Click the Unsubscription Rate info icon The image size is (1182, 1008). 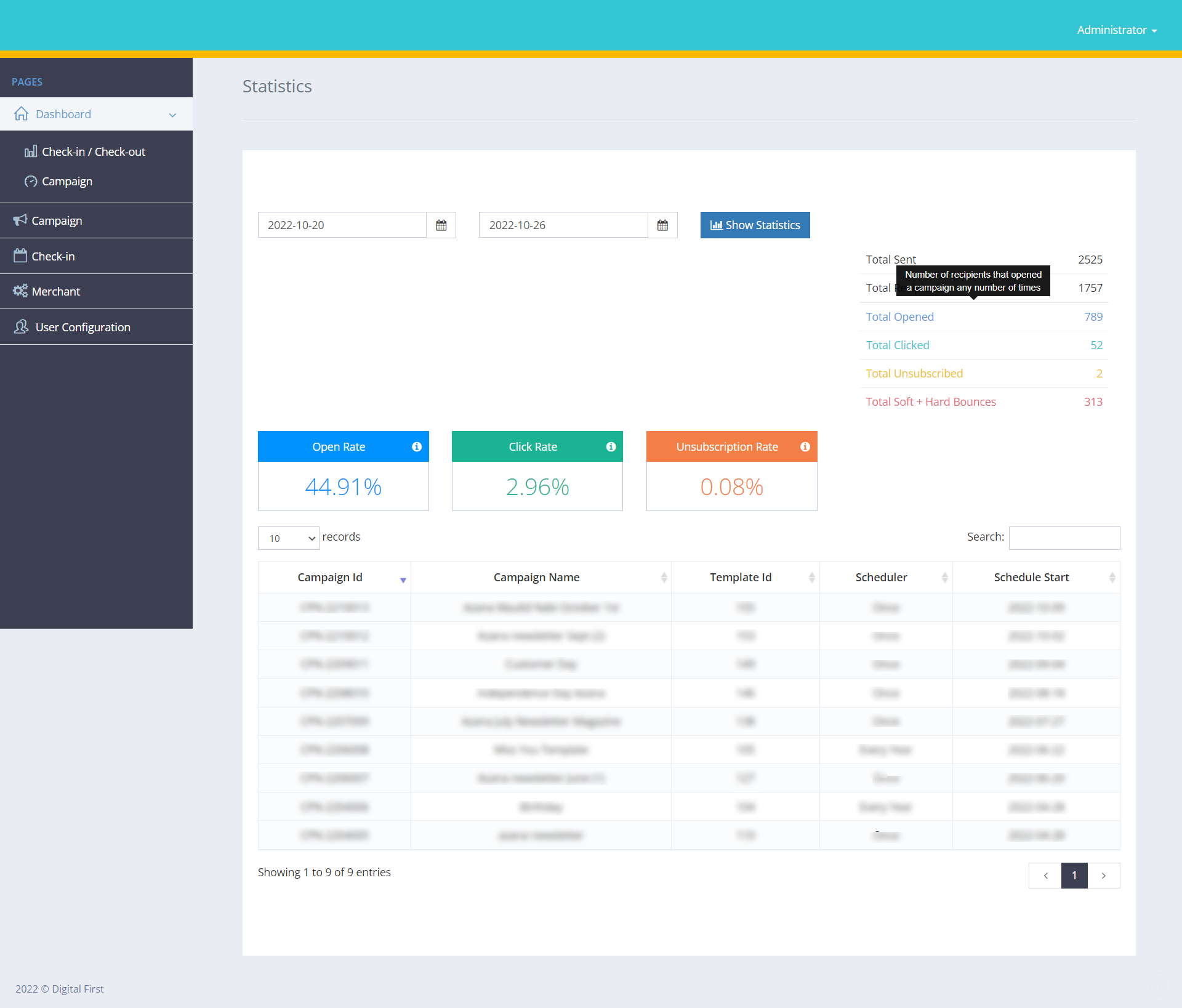(805, 447)
